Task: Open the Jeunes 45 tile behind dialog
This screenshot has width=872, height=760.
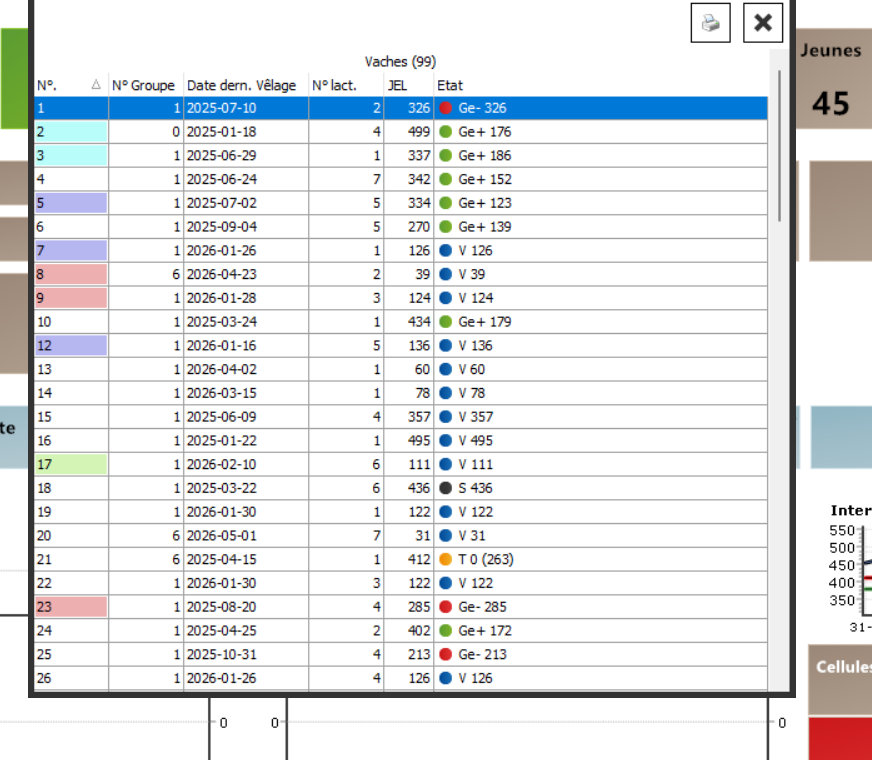Action: (x=834, y=79)
